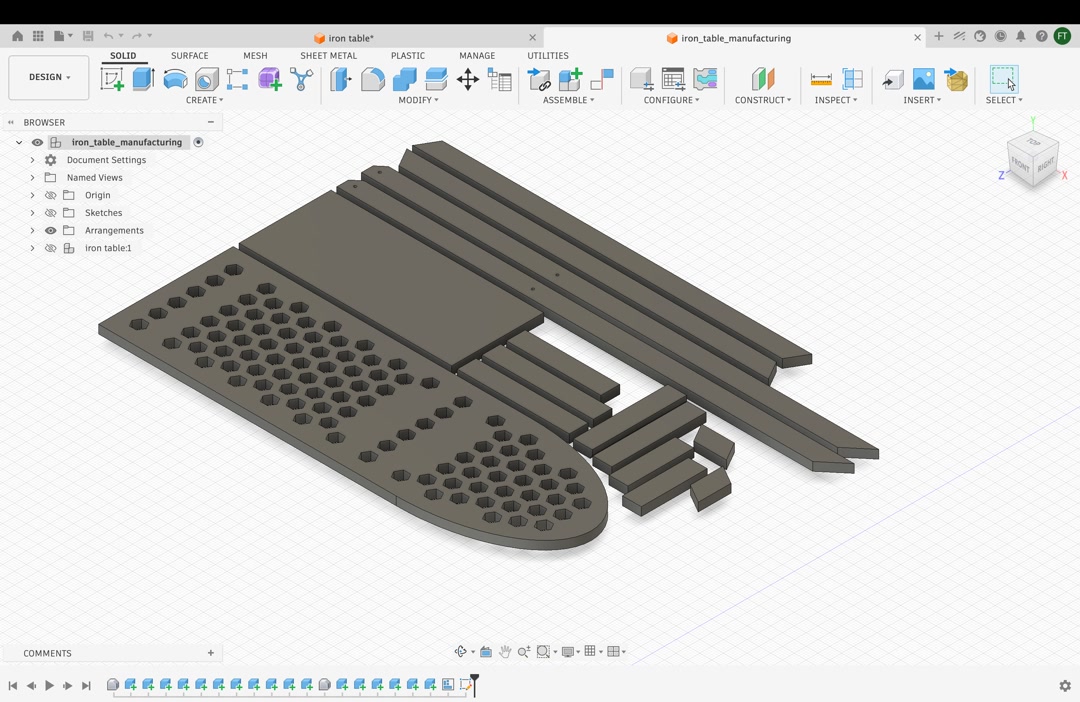Switch to the UTILITIES tab

pos(548,56)
